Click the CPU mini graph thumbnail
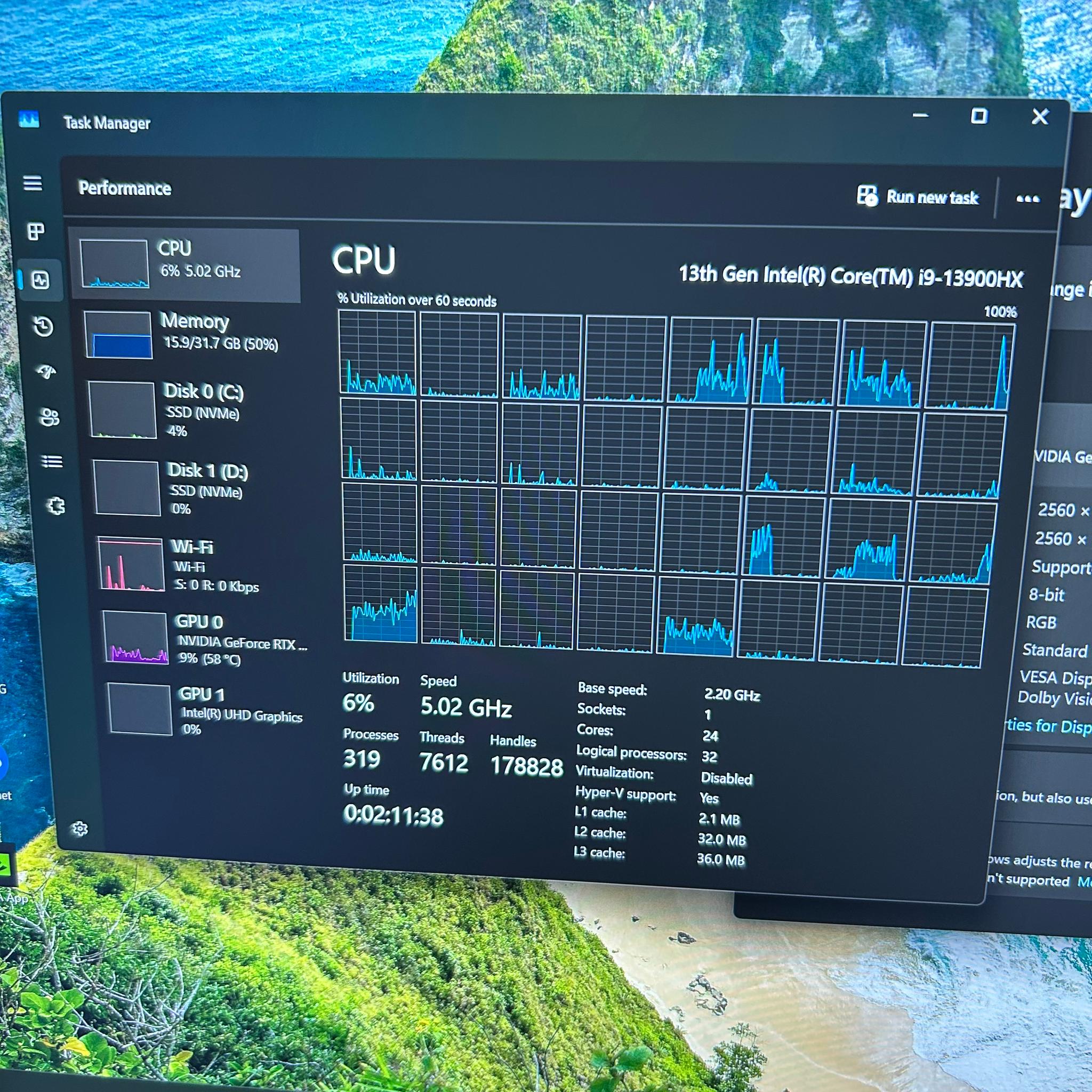Screen dimensions: 1092x1092 tap(115, 264)
